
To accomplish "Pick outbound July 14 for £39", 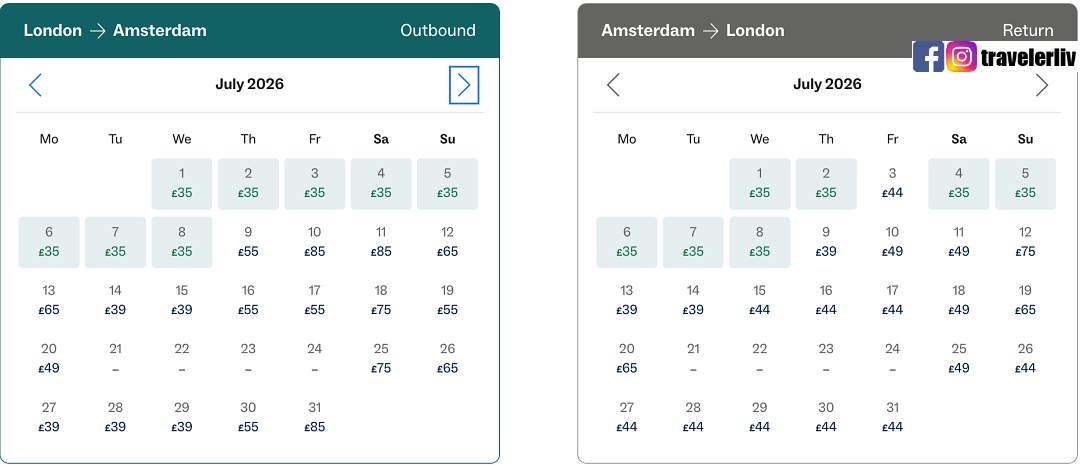I will (x=115, y=300).
